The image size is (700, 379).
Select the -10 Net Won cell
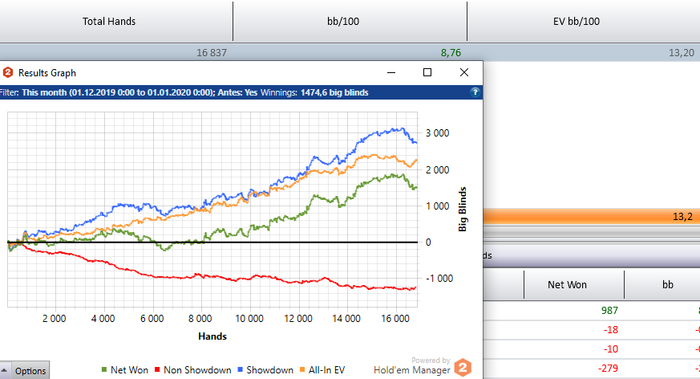(x=610, y=349)
